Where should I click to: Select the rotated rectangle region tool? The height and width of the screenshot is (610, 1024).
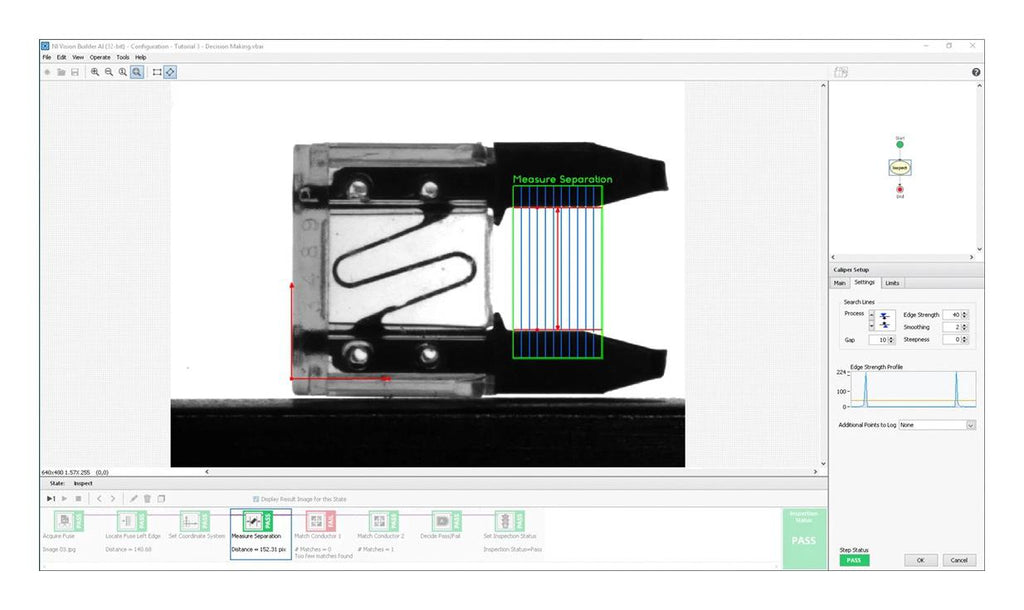point(170,72)
